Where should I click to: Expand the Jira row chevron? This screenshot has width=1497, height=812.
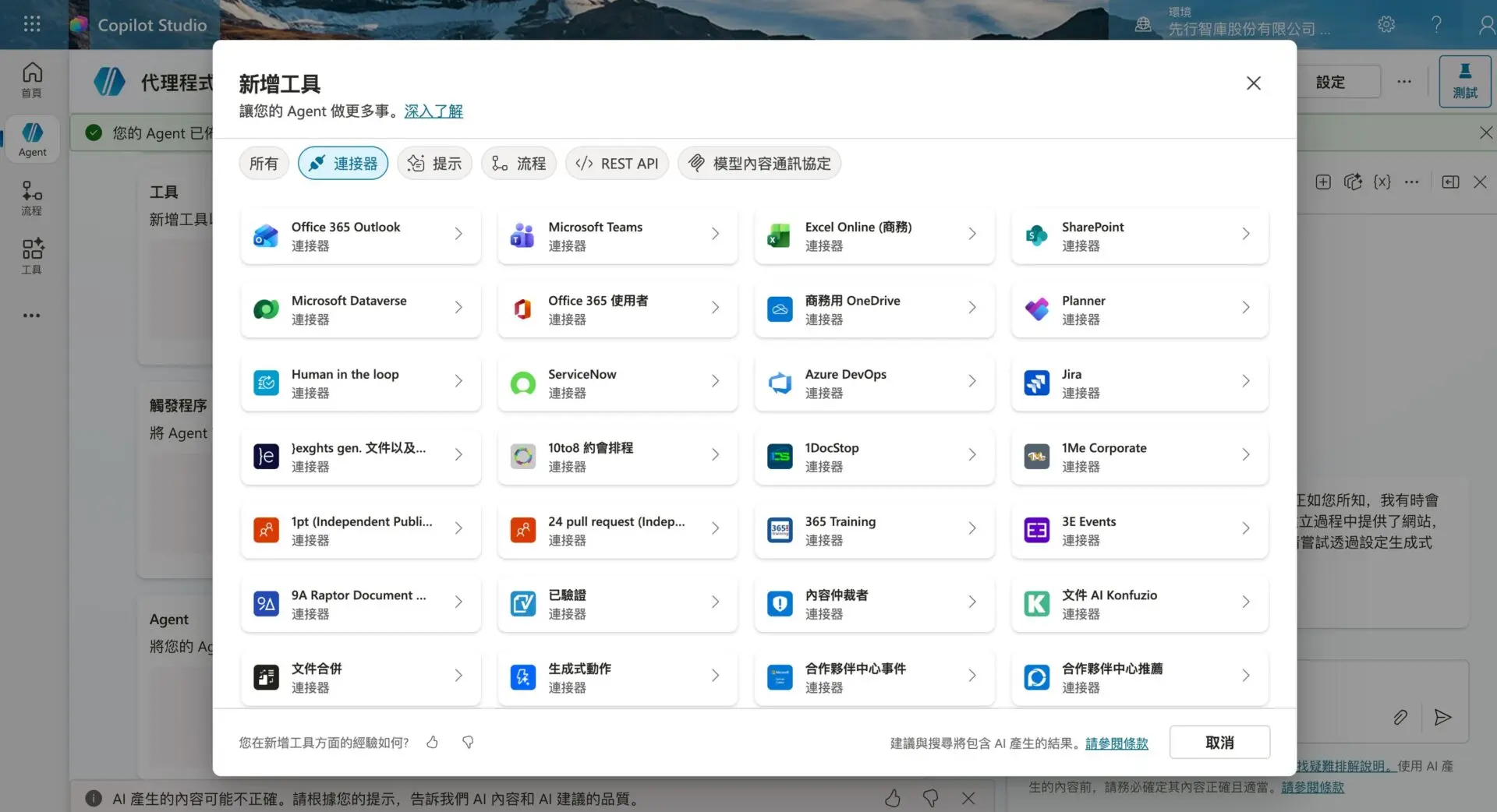click(x=1246, y=381)
